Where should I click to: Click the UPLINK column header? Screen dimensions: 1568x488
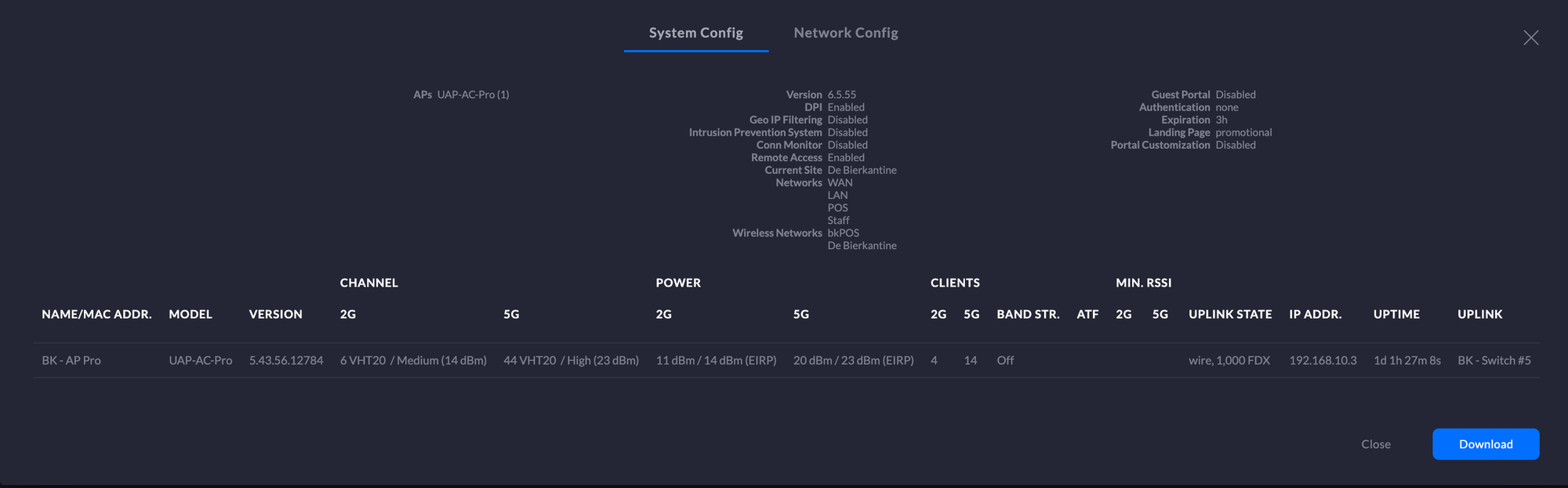tap(1479, 314)
